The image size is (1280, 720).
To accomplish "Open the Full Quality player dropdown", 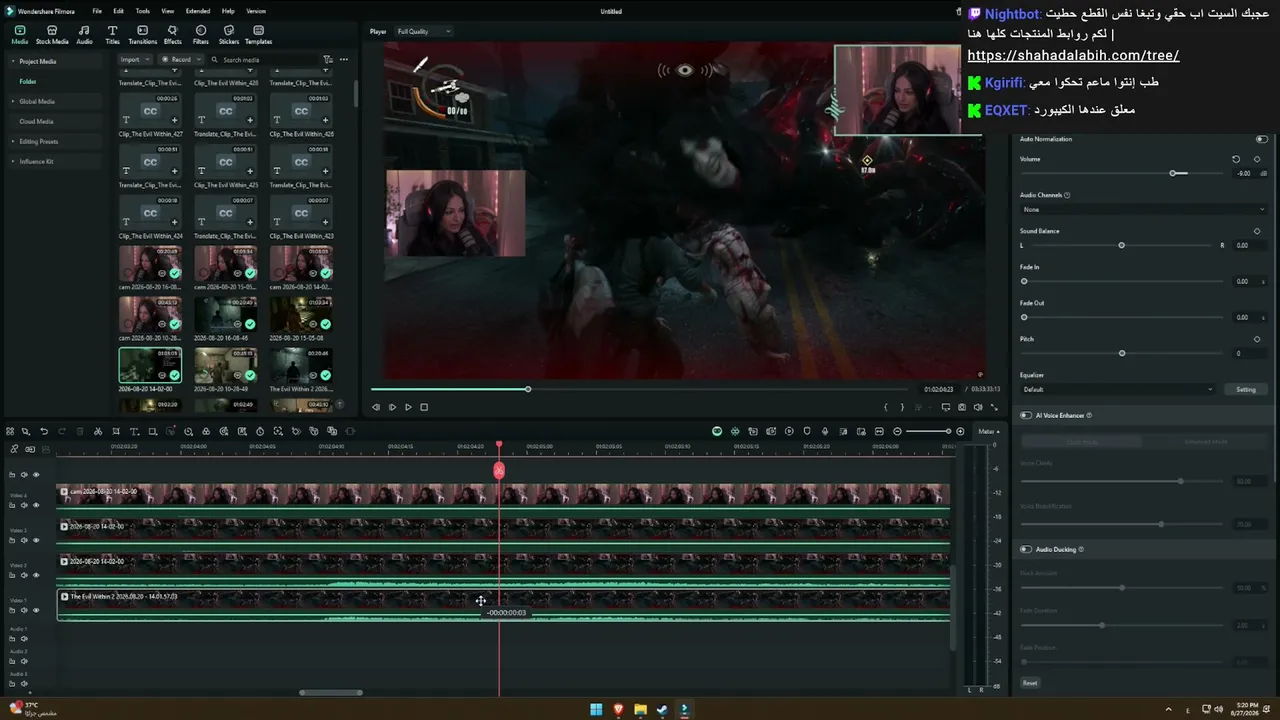I will coord(424,31).
